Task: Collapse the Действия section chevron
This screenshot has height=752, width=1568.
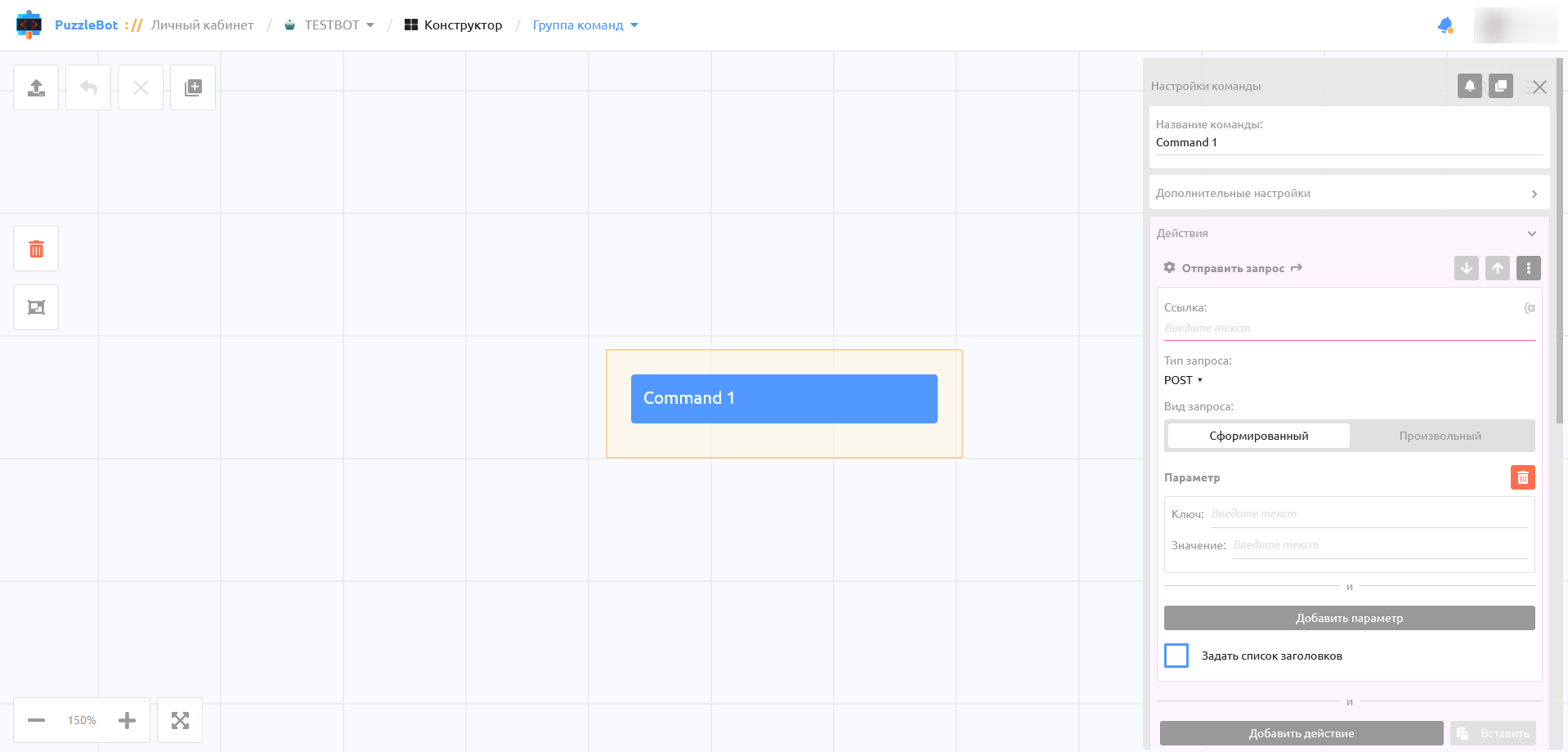Action: [x=1532, y=234]
